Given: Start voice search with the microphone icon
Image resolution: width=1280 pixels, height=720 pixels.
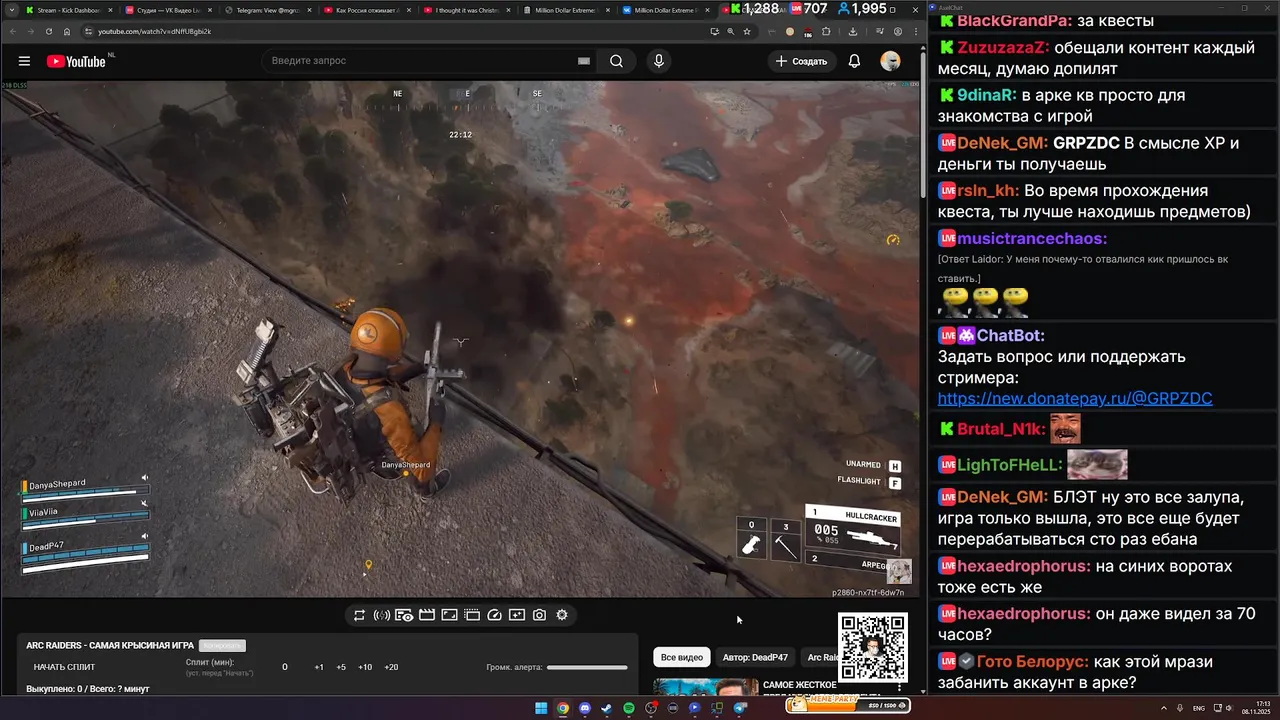Looking at the screenshot, I should pyautogui.click(x=658, y=61).
